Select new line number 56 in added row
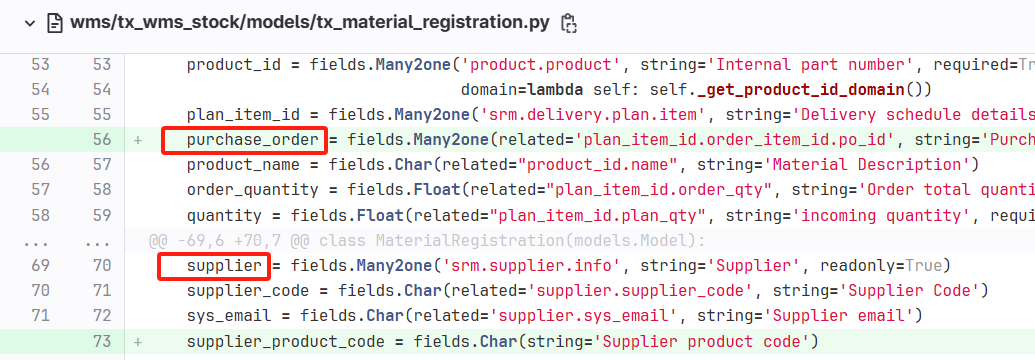 [102, 140]
